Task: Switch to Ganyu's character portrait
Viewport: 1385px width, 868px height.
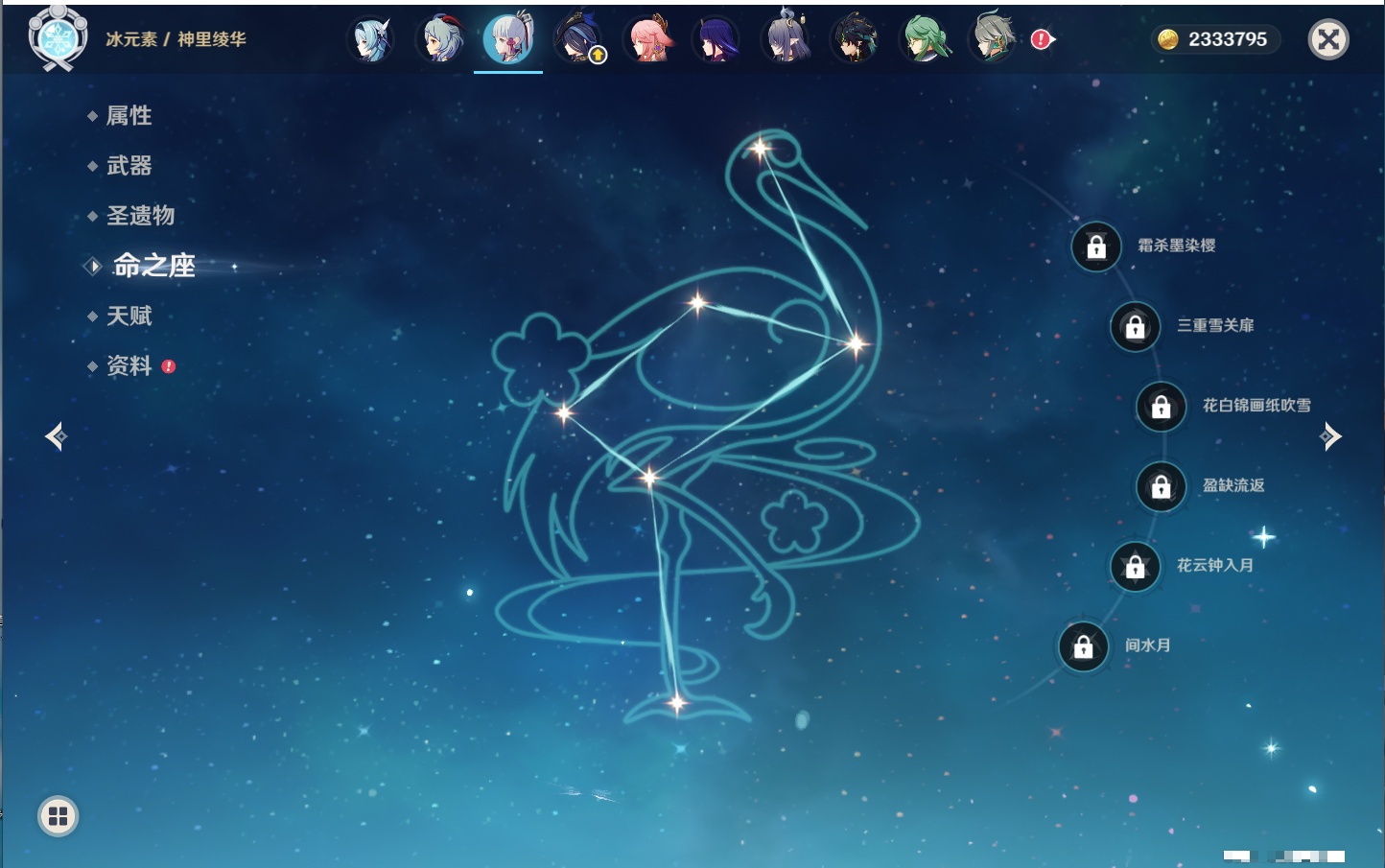Action: point(440,40)
